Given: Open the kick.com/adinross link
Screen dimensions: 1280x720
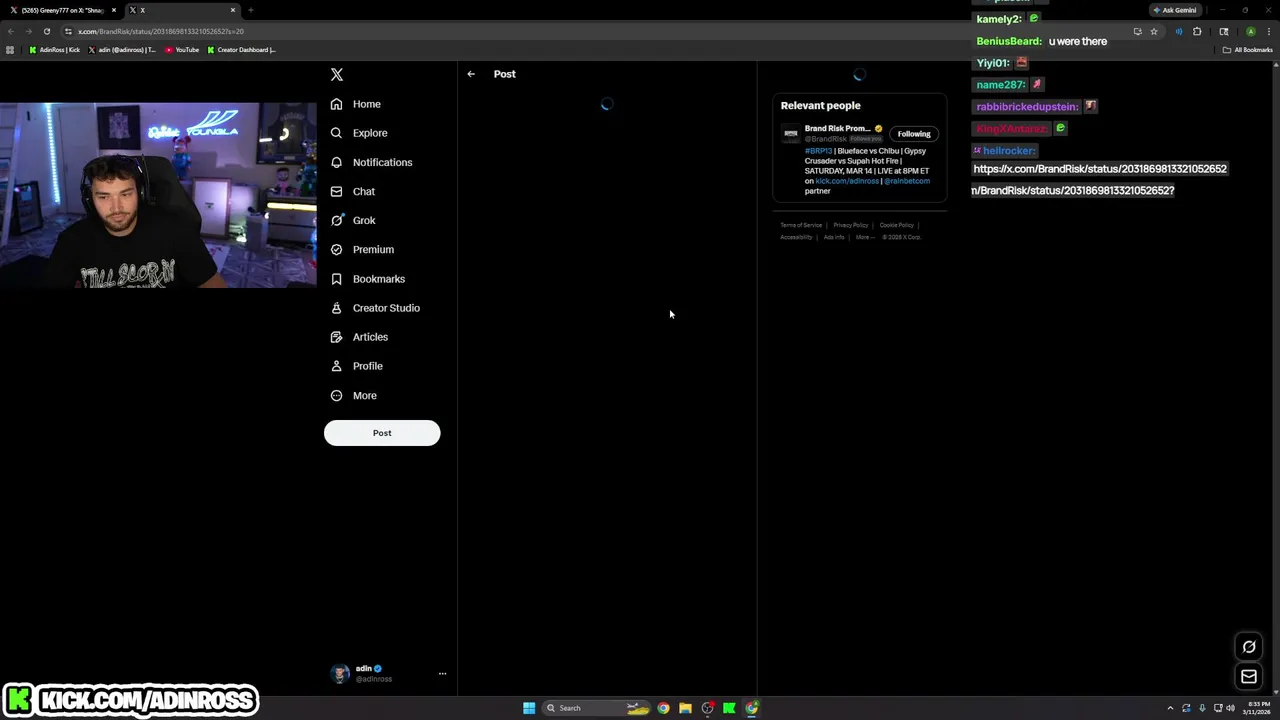Looking at the screenshot, I should 847,181.
